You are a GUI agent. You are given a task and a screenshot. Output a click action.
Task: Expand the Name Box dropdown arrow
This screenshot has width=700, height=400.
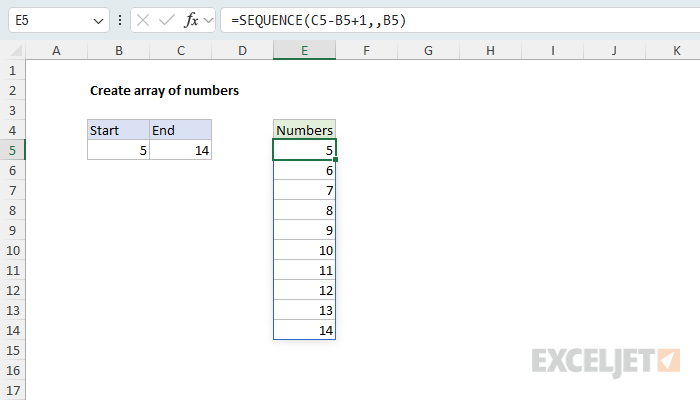click(x=98, y=21)
